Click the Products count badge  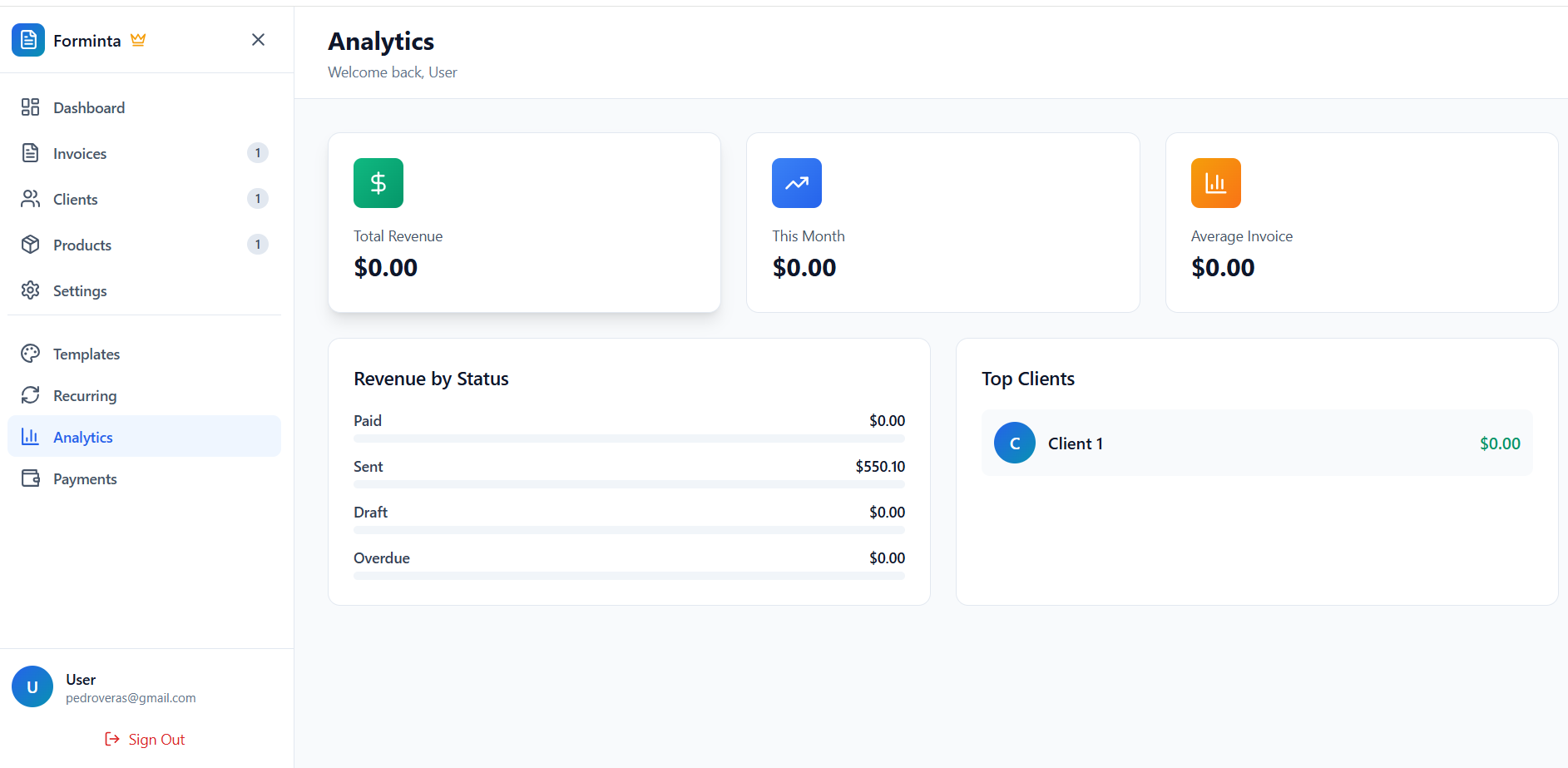pos(258,245)
